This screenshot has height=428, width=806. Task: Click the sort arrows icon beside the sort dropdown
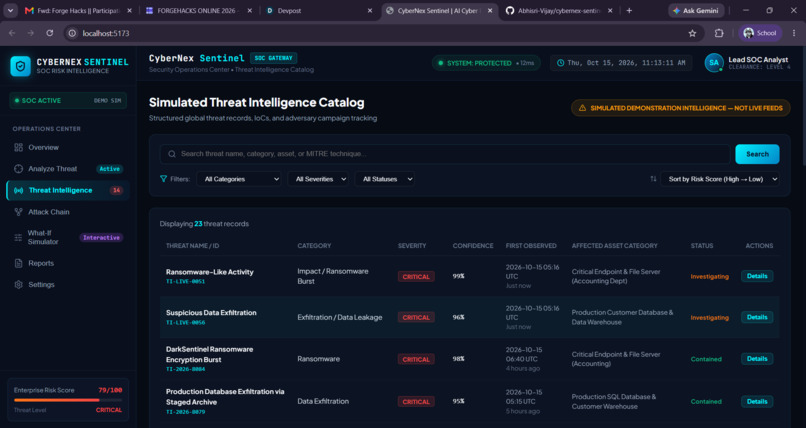653,179
